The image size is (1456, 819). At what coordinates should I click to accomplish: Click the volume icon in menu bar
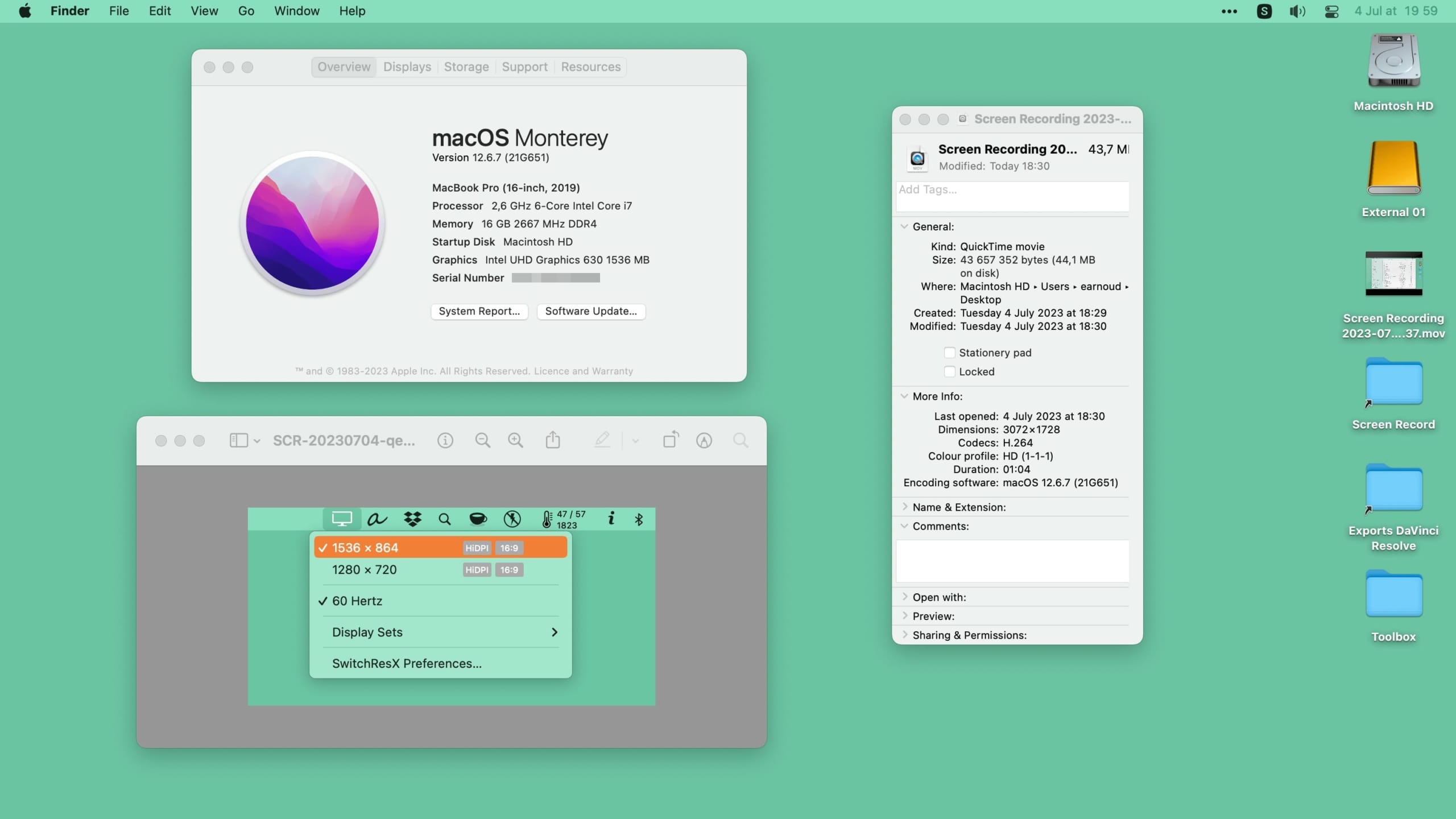tap(1297, 11)
